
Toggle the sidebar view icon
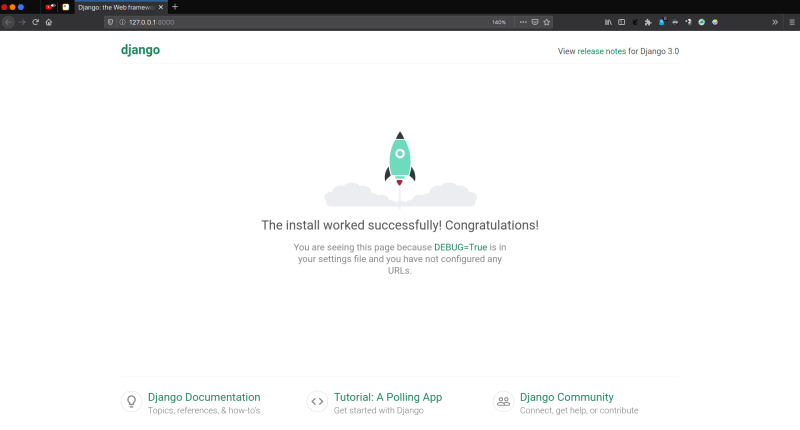pyautogui.click(x=621, y=22)
